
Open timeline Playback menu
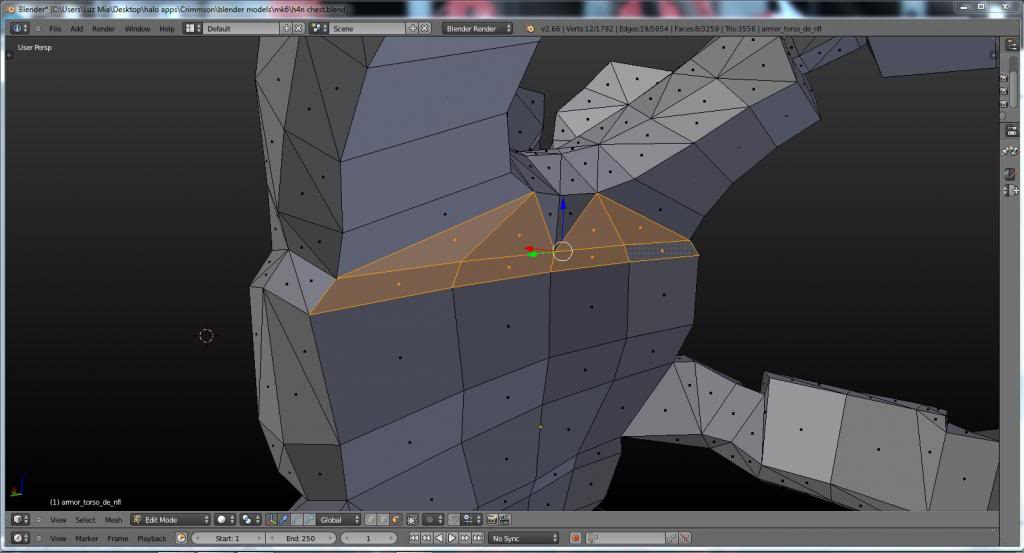[152, 538]
